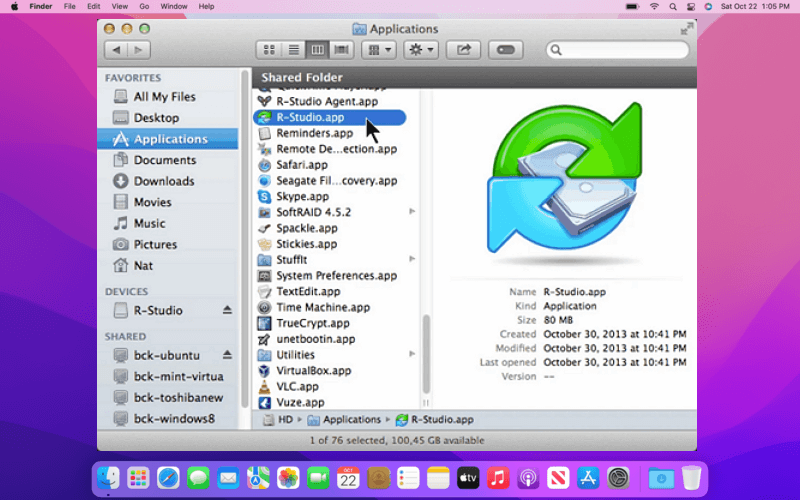Viewport: 800px width, 500px height.
Task: Select R-Studio.app in the list
Action: [330, 117]
